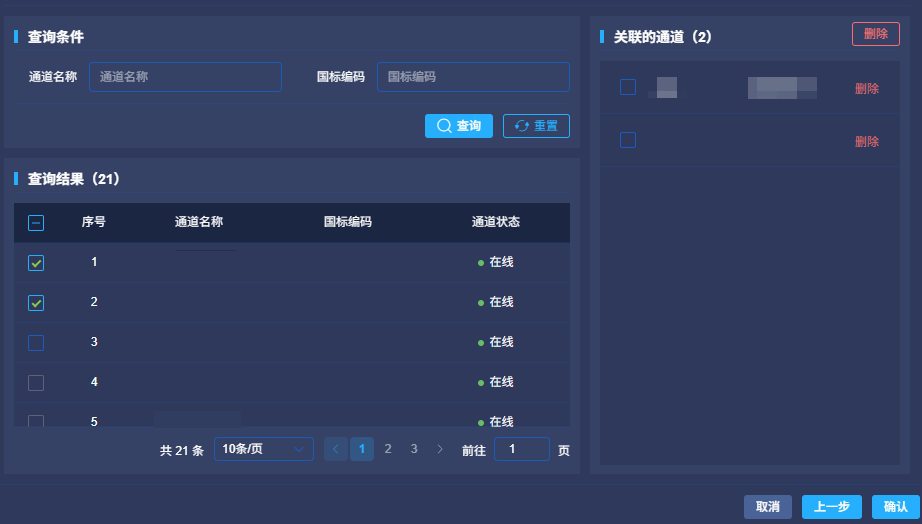922x524 pixels.
Task: Click the 重置 reset button
Action: pyautogui.click(x=536, y=126)
